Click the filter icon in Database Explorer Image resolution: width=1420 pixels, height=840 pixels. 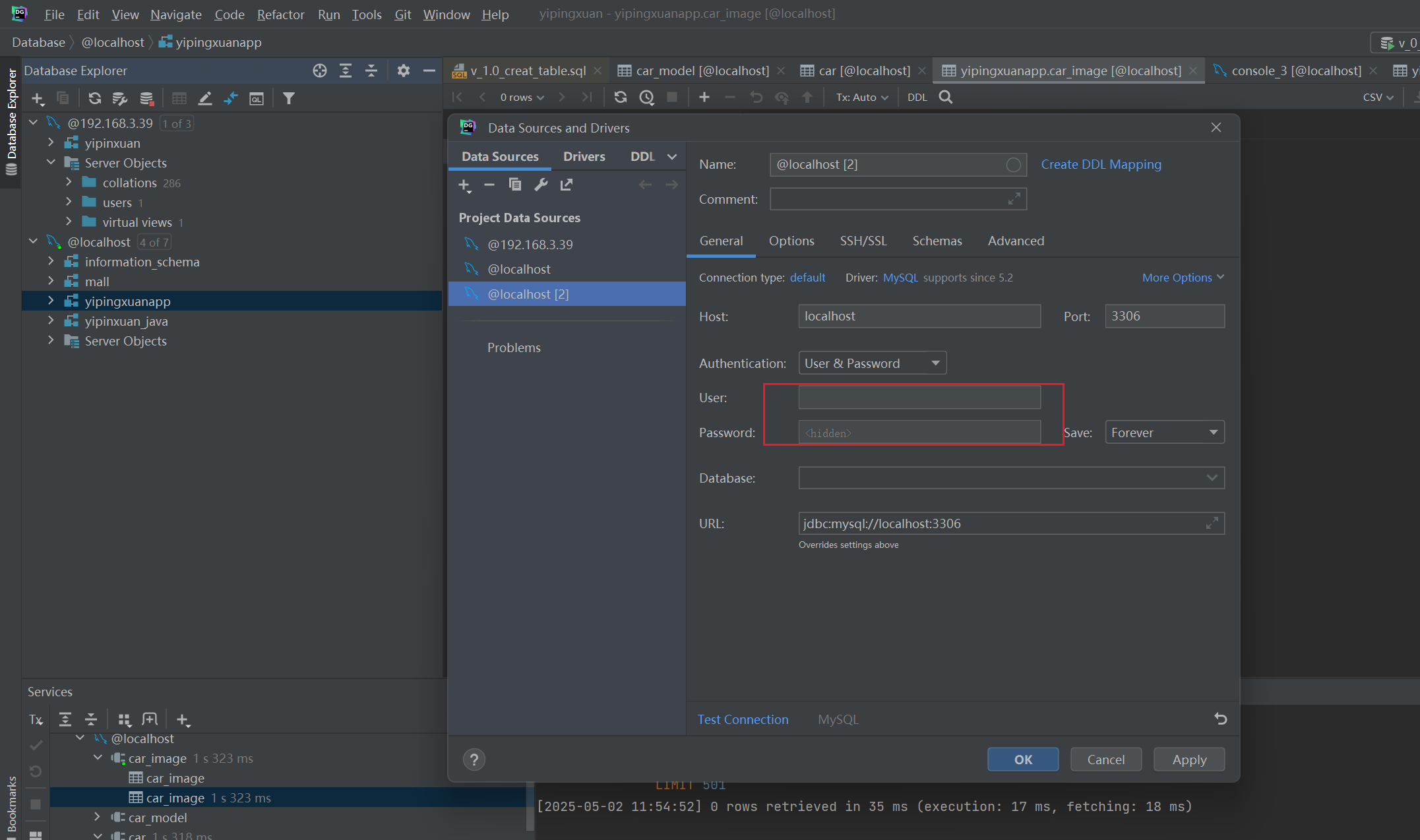288,98
